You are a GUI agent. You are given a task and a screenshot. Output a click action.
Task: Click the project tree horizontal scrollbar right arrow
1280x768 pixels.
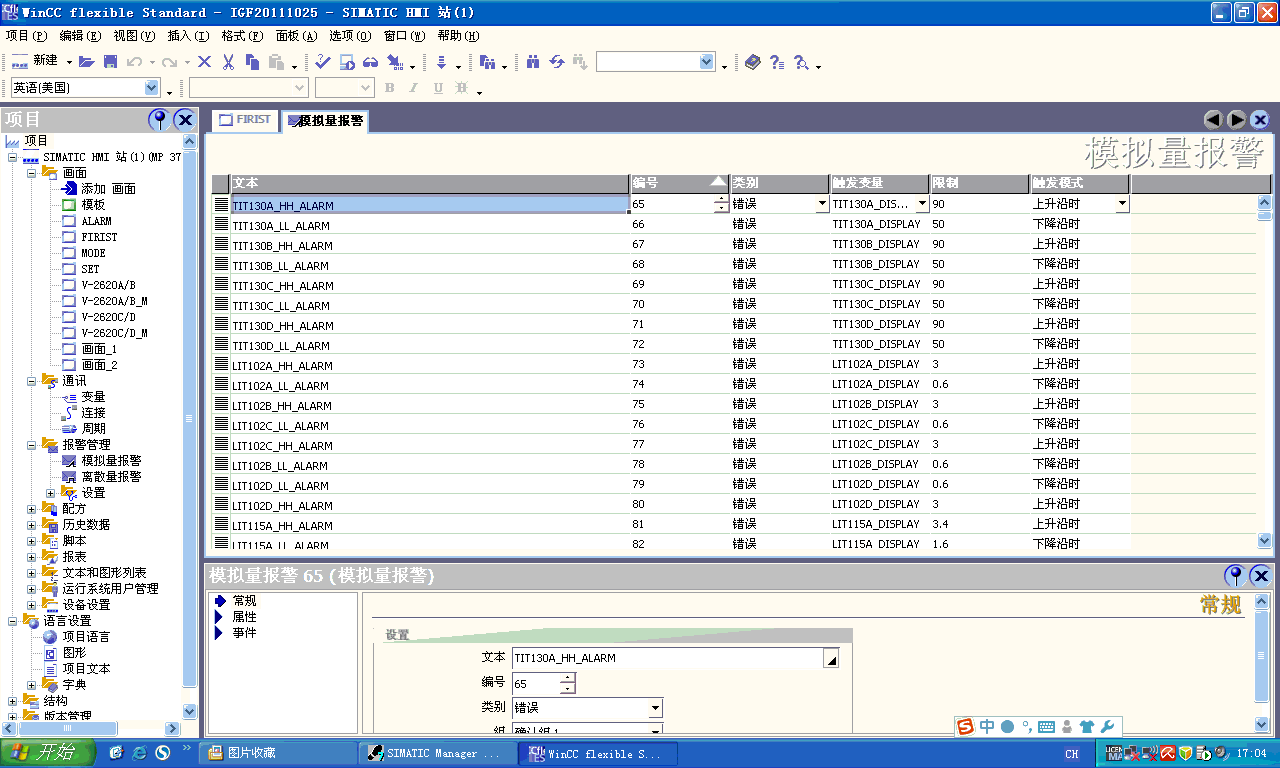pyautogui.click(x=172, y=729)
